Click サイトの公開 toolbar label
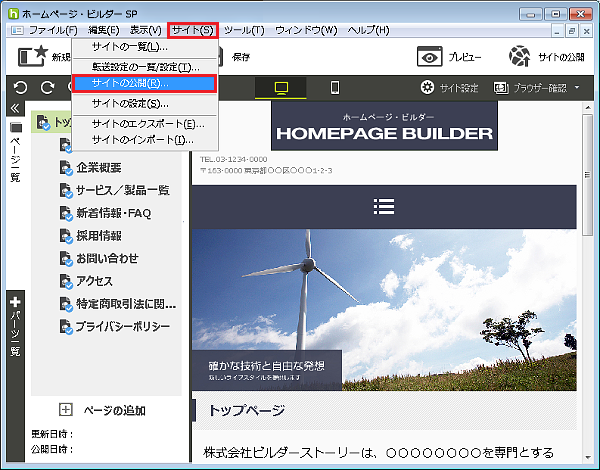Image resolution: width=600 pixels, height=470 pixels. (561, 57)
